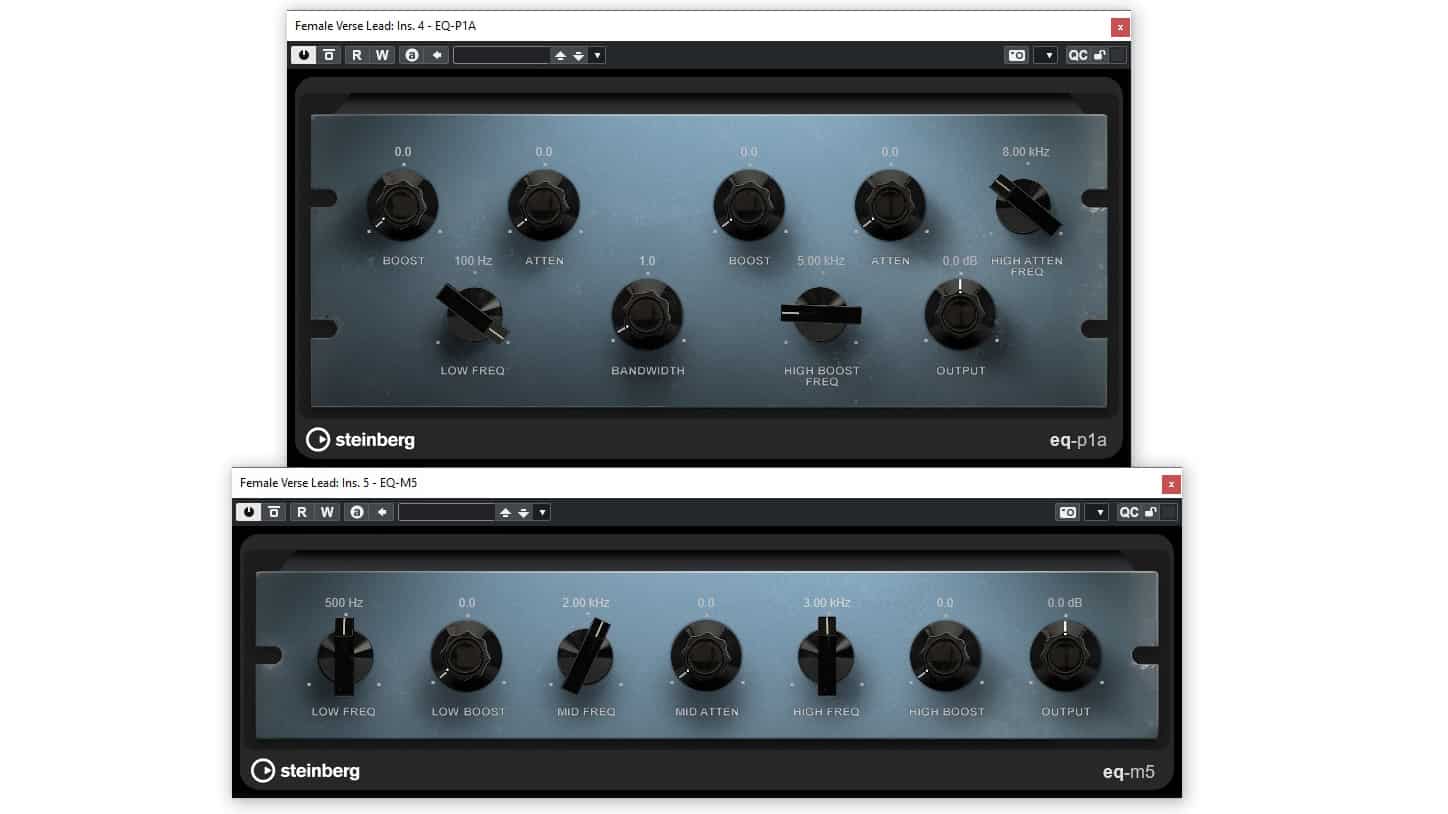The height and width of the screenshot is (814, 1448).
Task: Click the 0.0 dB output value in EQ-P1A
Action: point(960,261)
